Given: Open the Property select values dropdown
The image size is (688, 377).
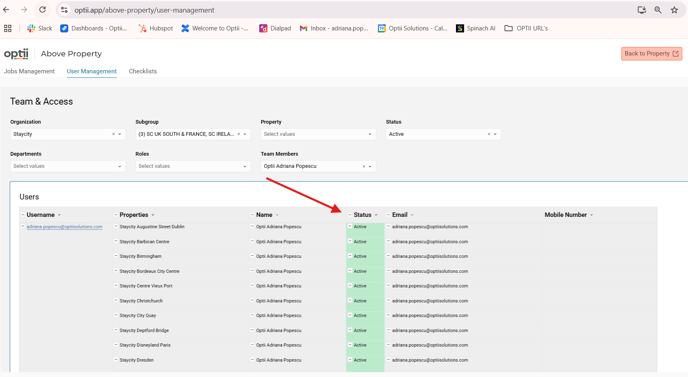Looking at the screenshot, I should pos(318,134).
